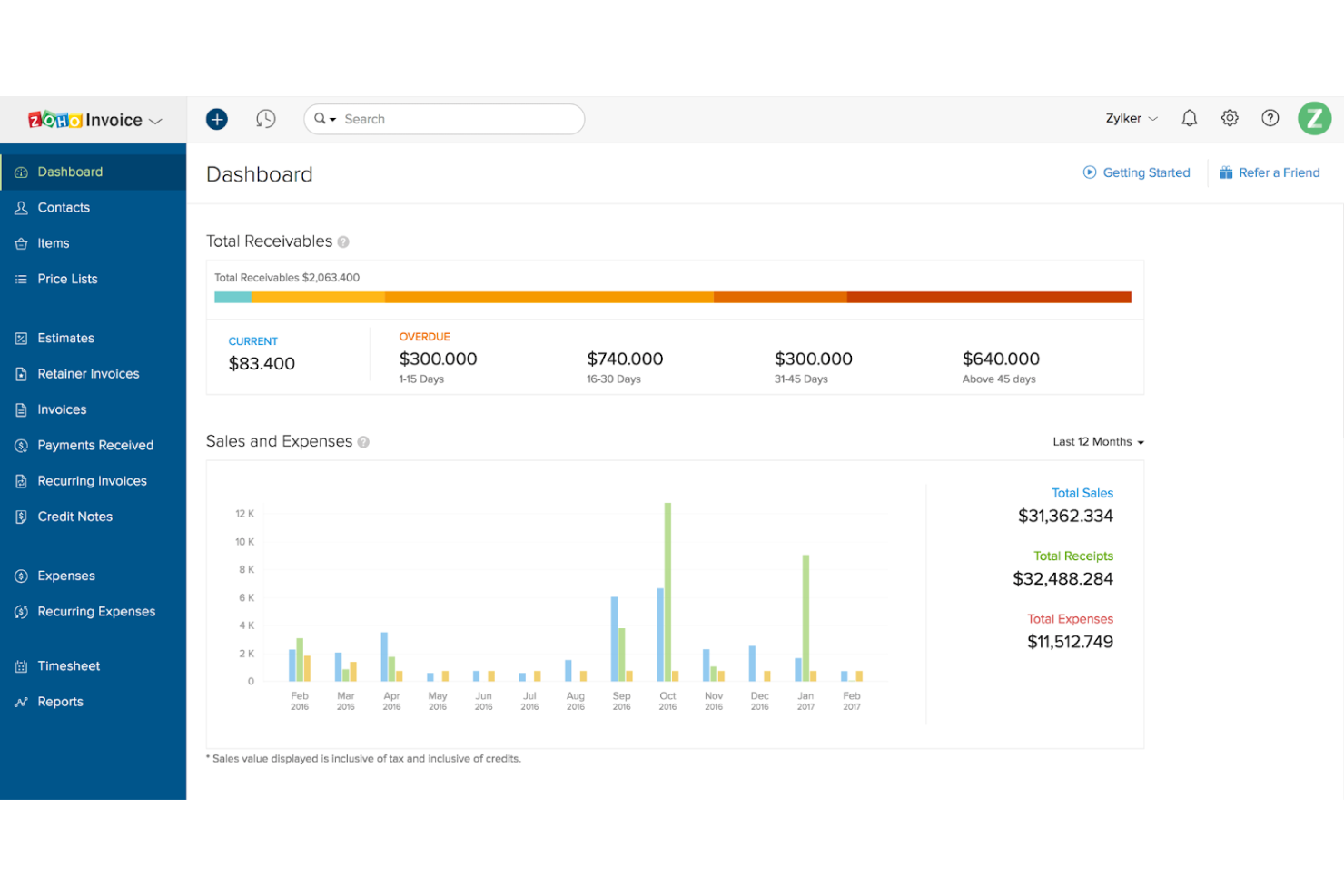Expand the search category selector arrow
Image resolution: width=1344 pixels, height=896 pixels.
click(331, 118)
